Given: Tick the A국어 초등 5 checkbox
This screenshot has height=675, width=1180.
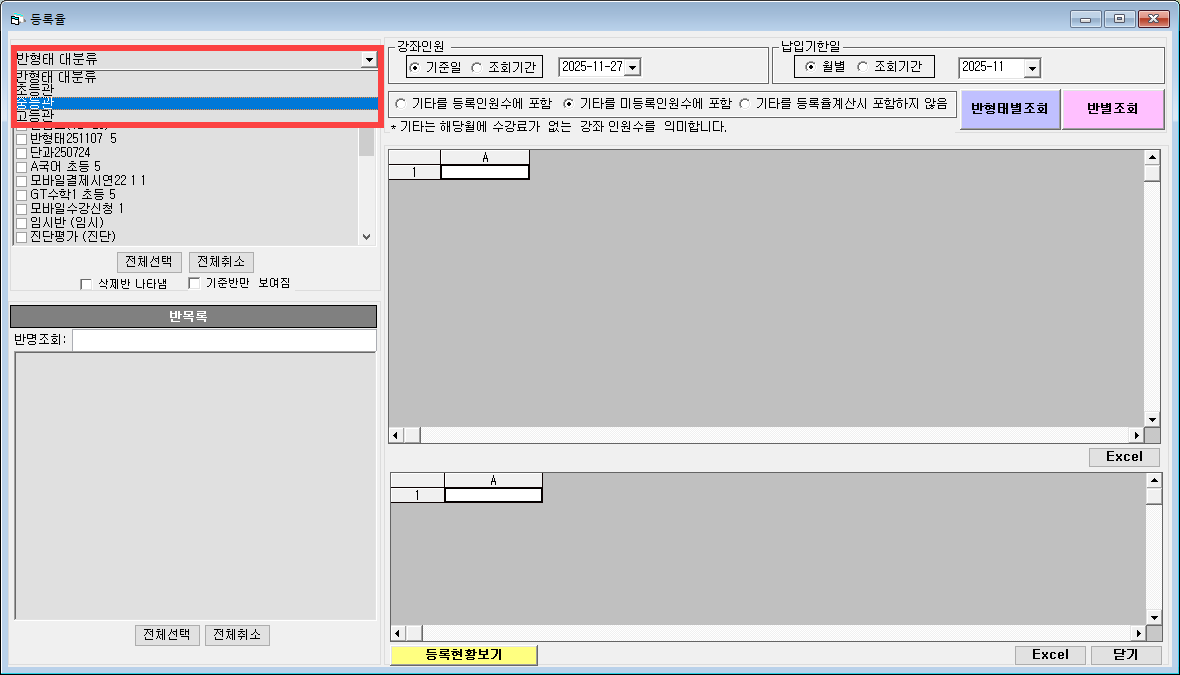Looking at the screenshot, I should pyautogui.click(x=21, y=166).
